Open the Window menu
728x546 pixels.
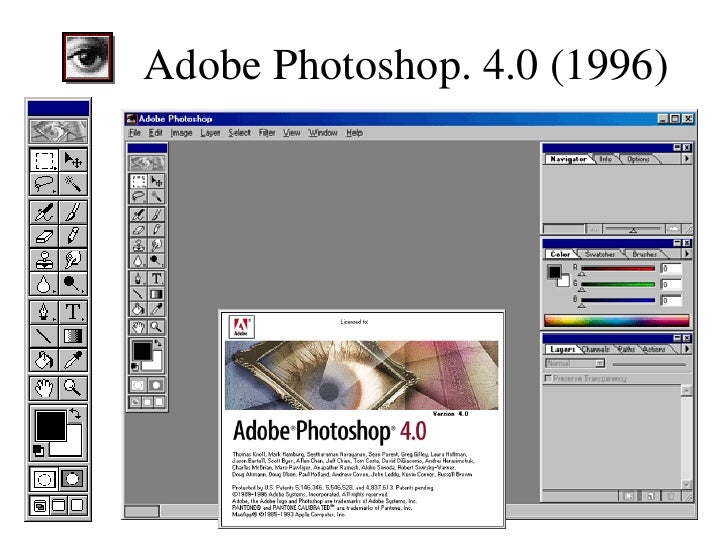(323, 133)
